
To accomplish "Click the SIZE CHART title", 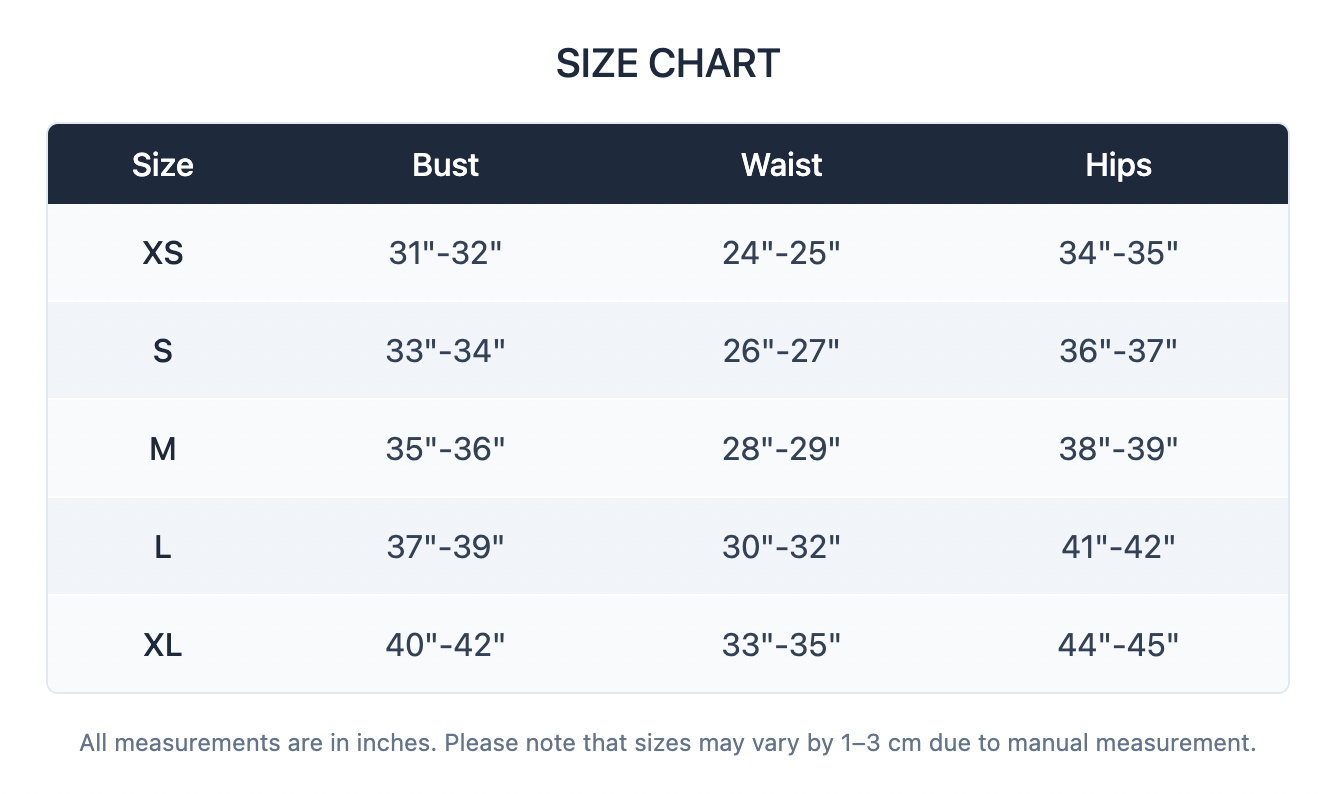I will [x=667, y=64].
